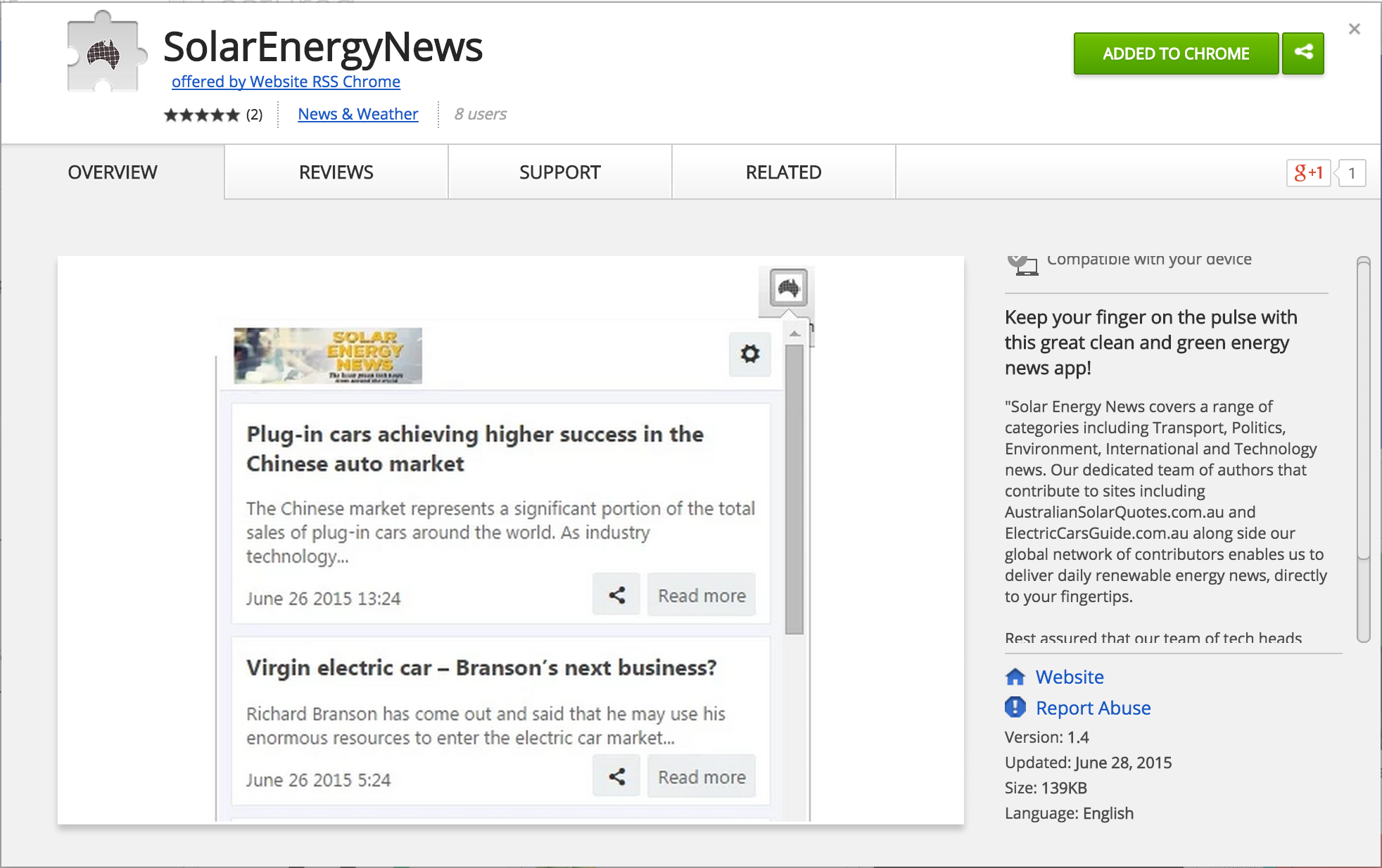Click the 'June 26 2015 13:24' timestamp
The height and width of the screenshot is (868, 1382).
323,599
